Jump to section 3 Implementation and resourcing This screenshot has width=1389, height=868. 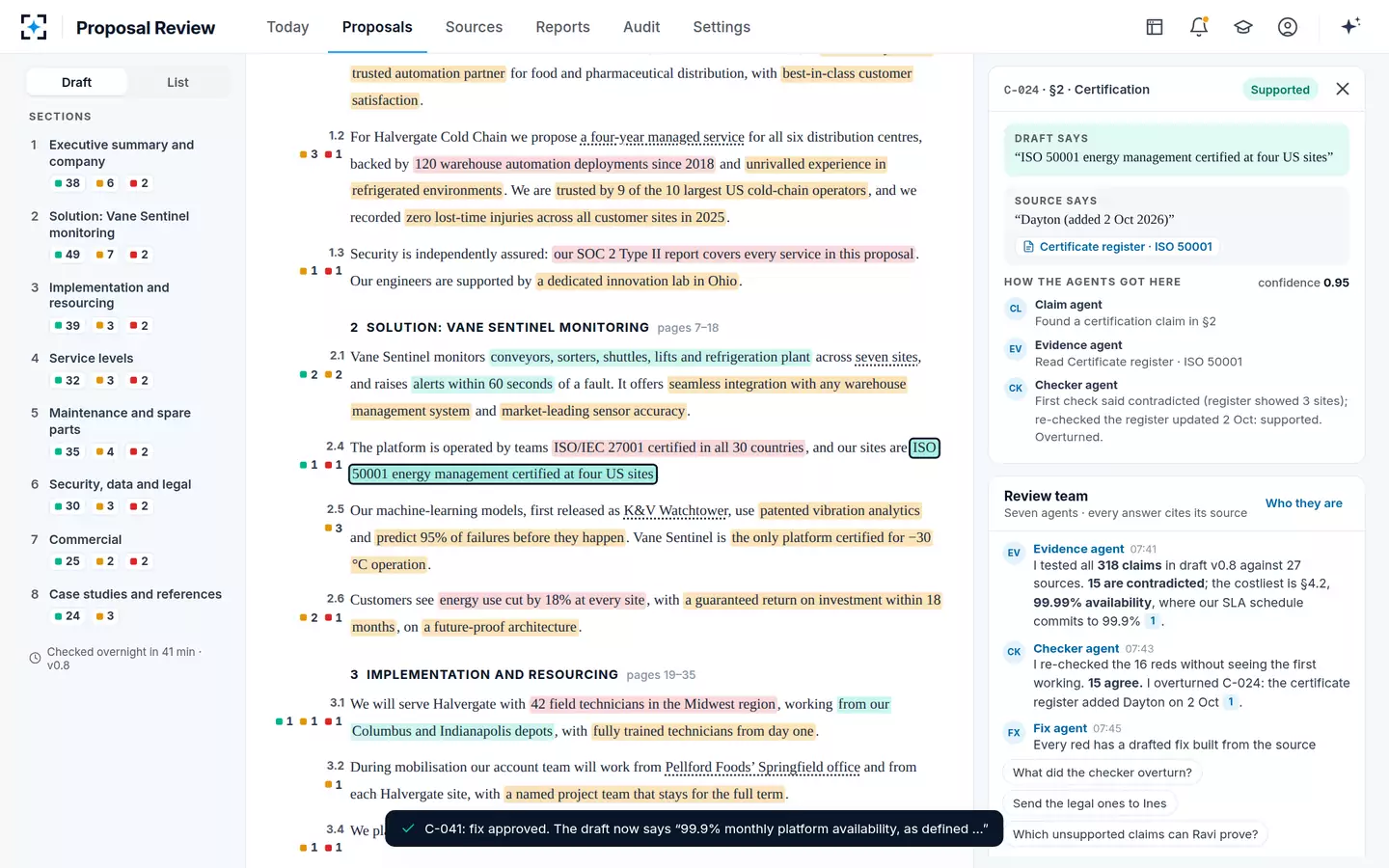127,306
